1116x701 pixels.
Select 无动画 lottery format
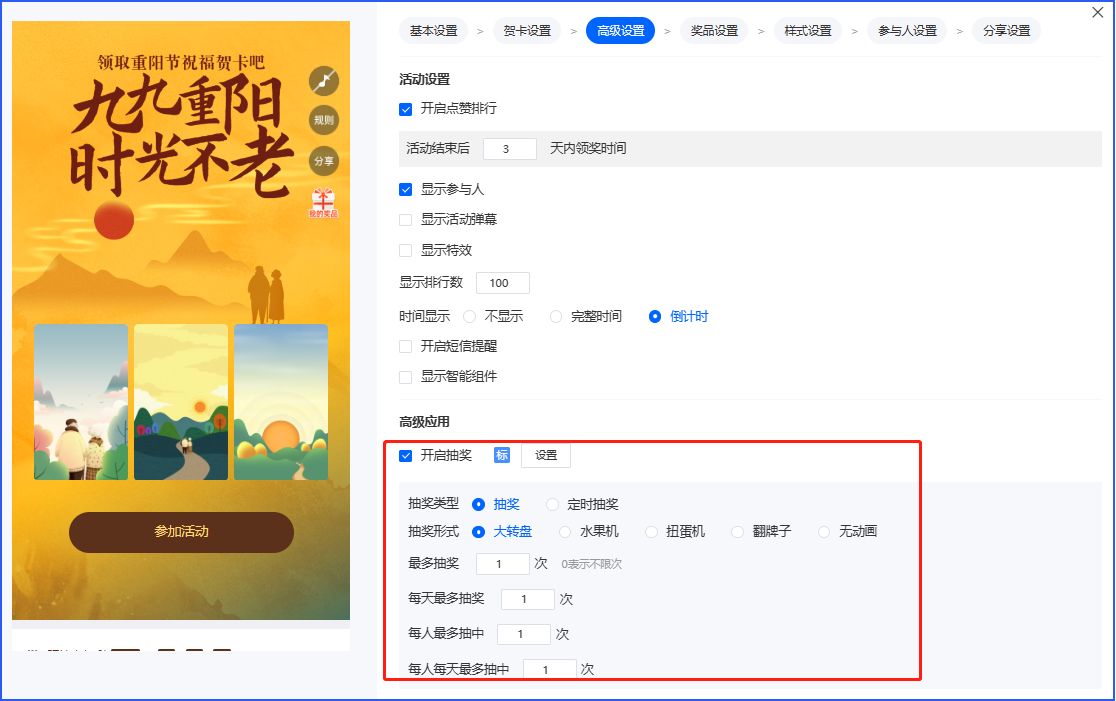[824, 532]
